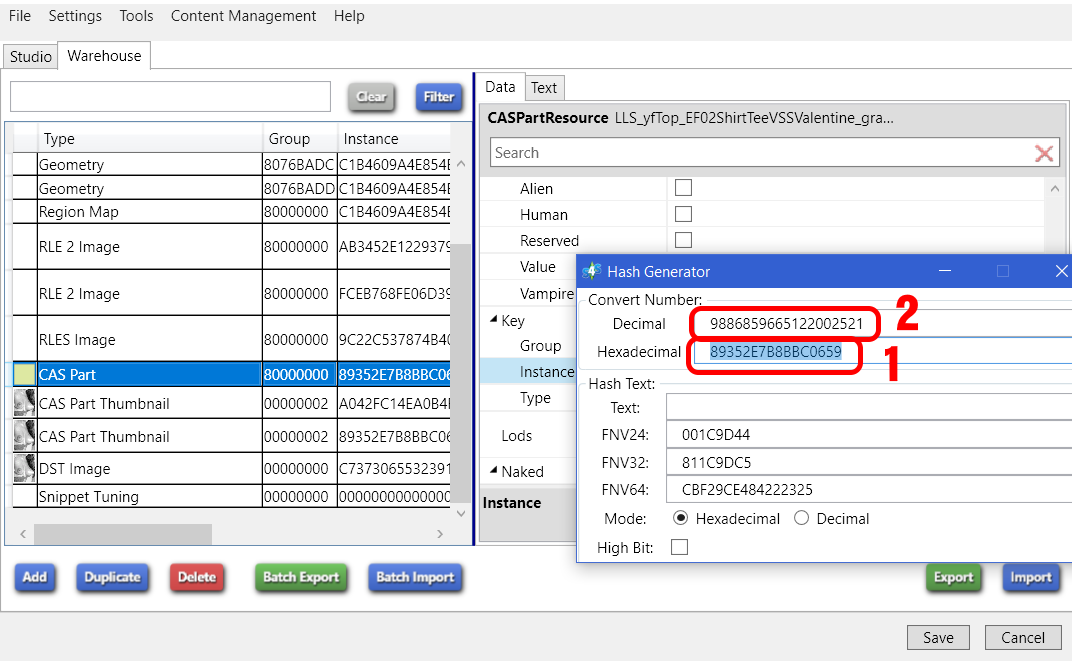The image size is (1072, 661).
Task: Sort by the Type column header
Action: click(x=150, y=139)
